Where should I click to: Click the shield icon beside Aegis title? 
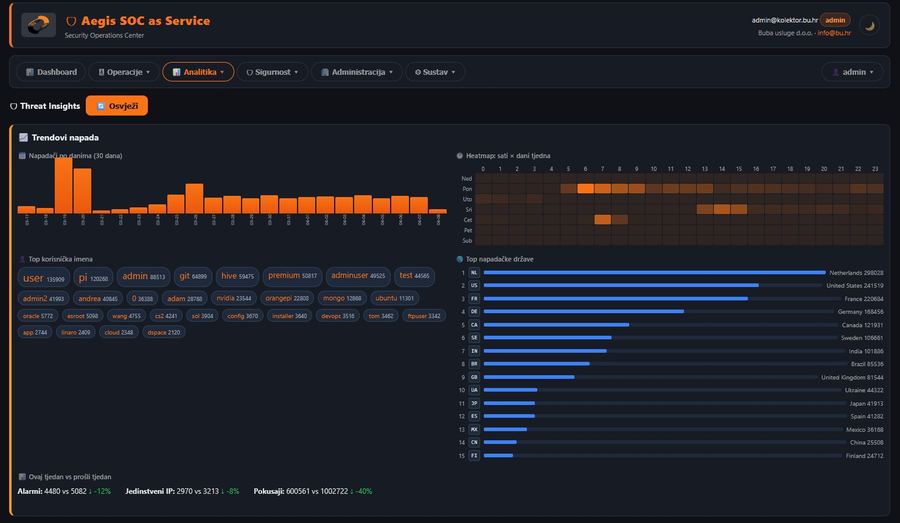click(x=71, y=21)
